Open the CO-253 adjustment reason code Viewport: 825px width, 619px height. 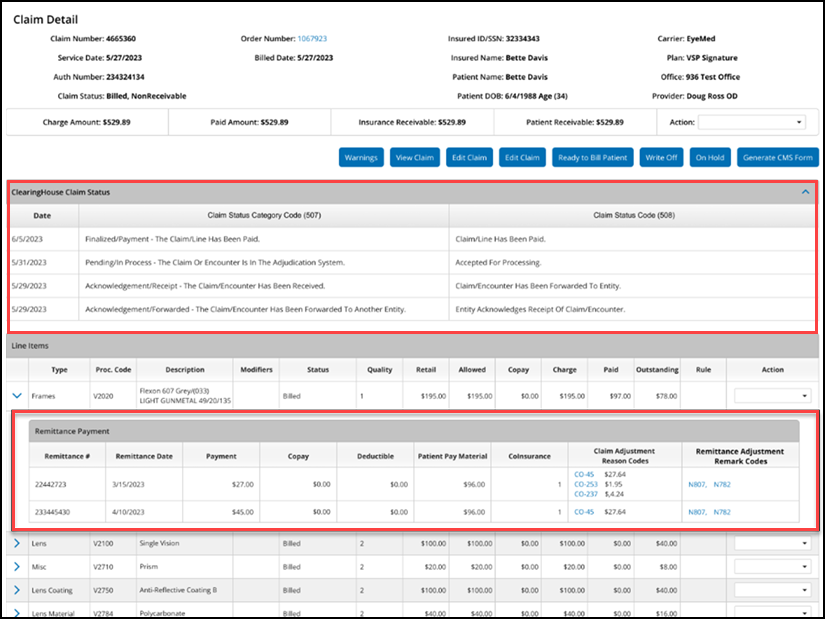(x=586, y=484)
